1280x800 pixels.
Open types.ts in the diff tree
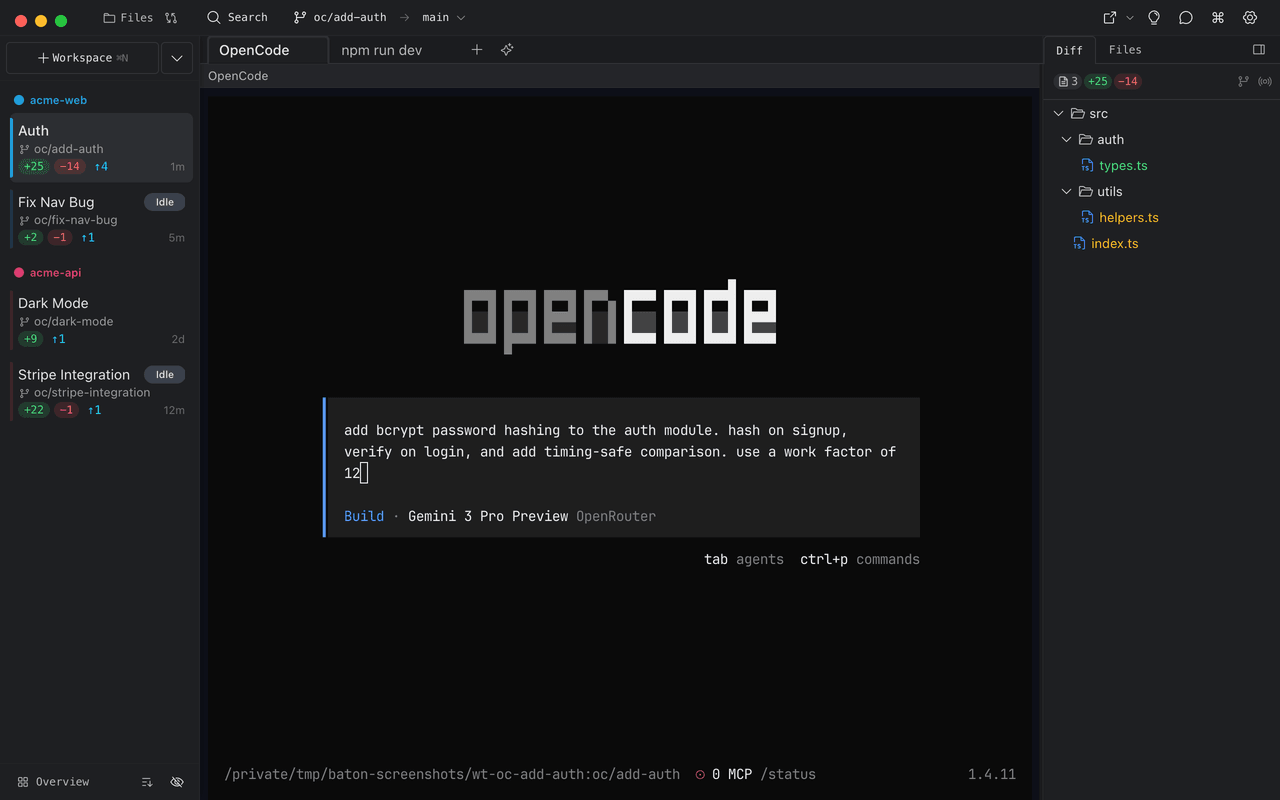pos(1123,166)
